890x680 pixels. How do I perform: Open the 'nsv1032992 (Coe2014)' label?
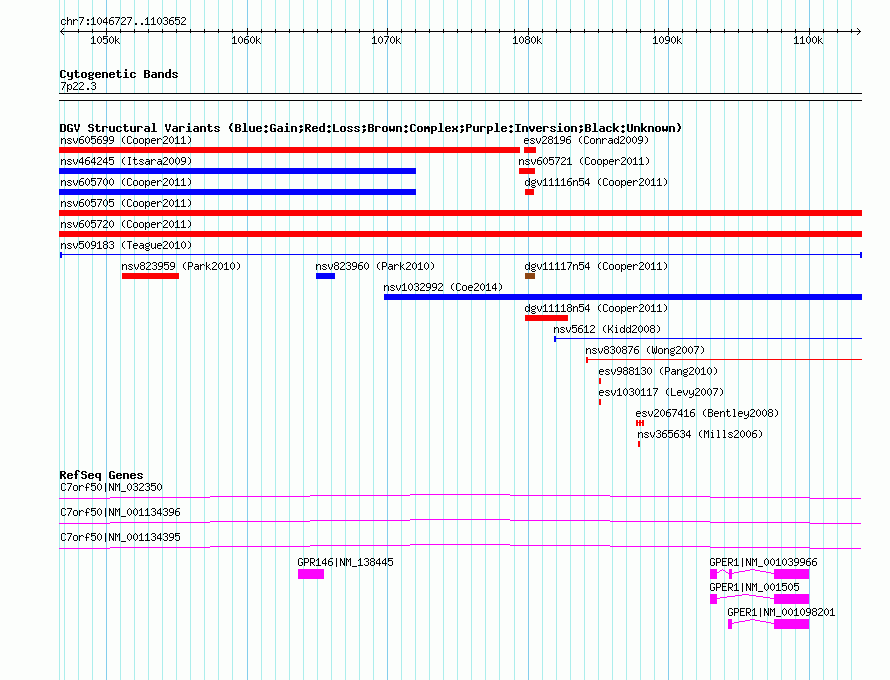(443, 287)
